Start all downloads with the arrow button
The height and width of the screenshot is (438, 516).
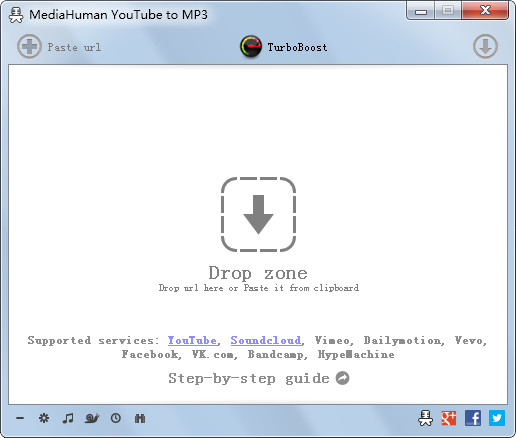click(x=485, y=47)
